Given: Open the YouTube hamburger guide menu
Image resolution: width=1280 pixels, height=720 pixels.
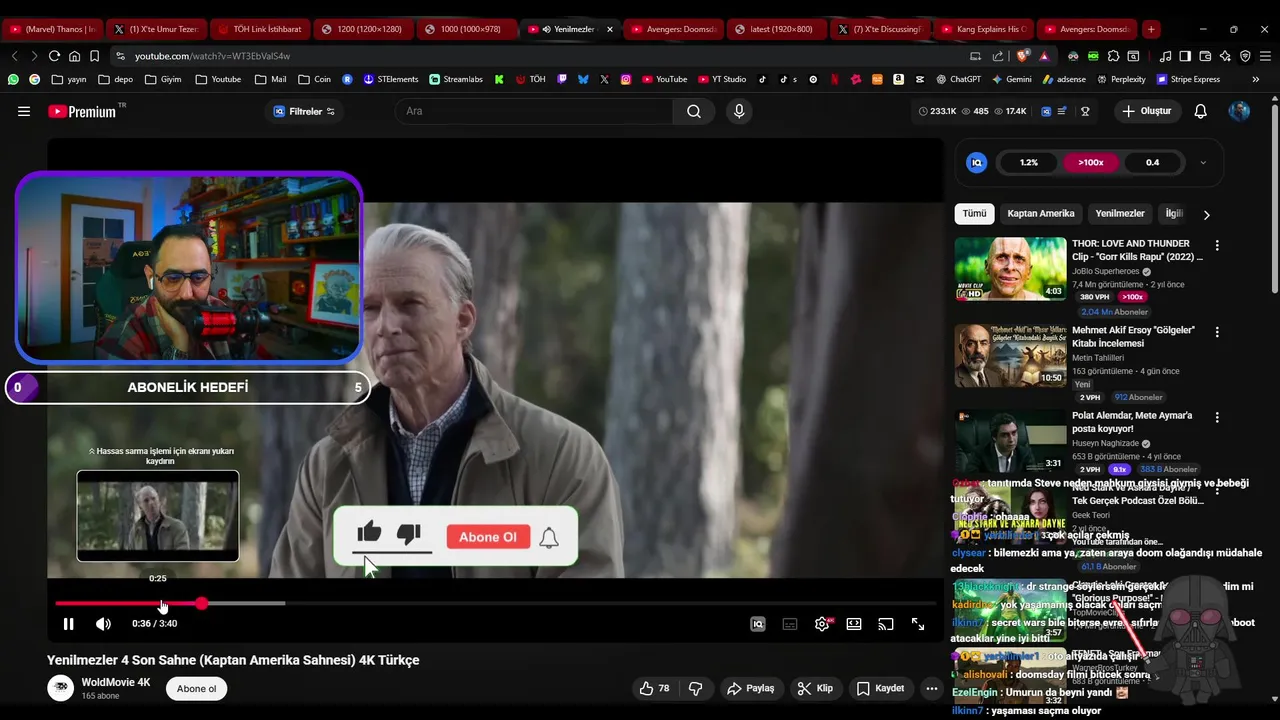Looking at the screenshot, I should [x=24, y=111].
